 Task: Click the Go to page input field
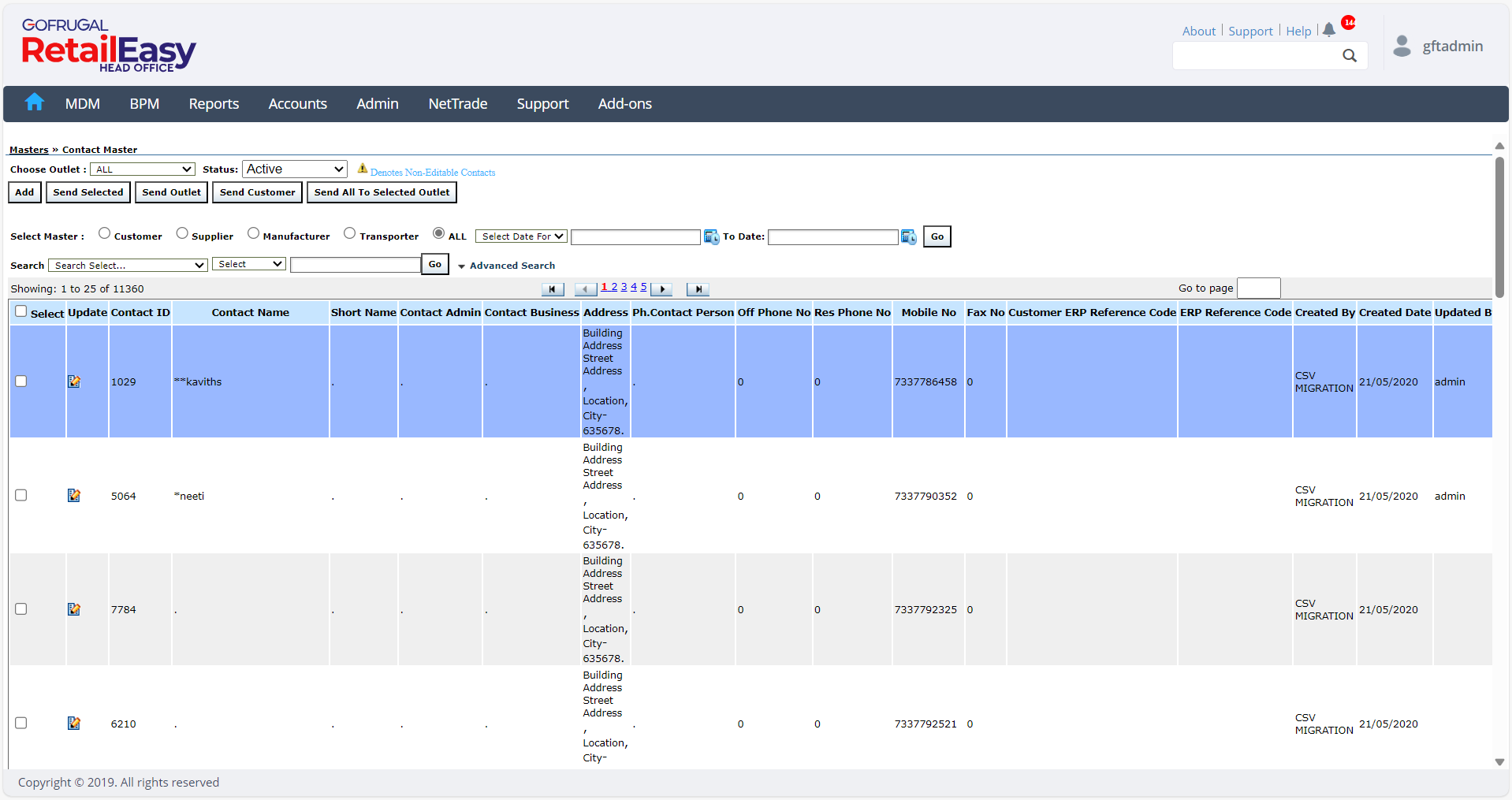pos(1258,288)
